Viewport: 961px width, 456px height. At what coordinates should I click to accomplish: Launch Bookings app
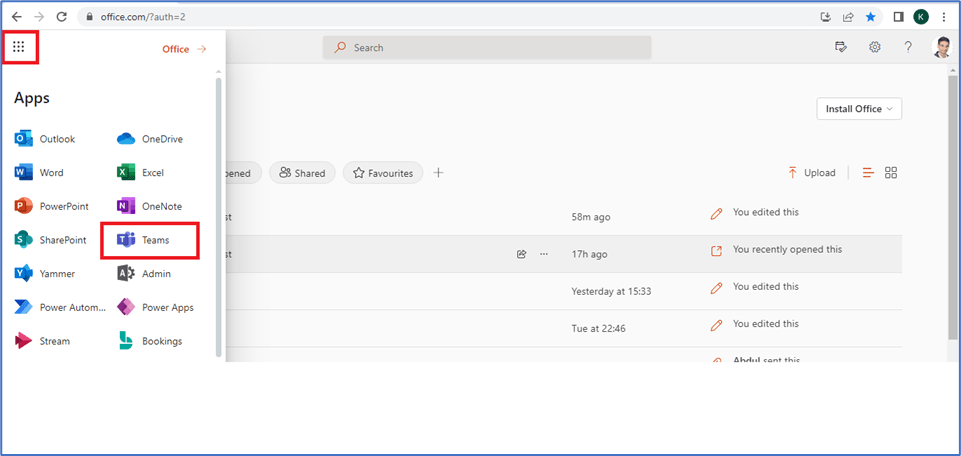point(150,341)
